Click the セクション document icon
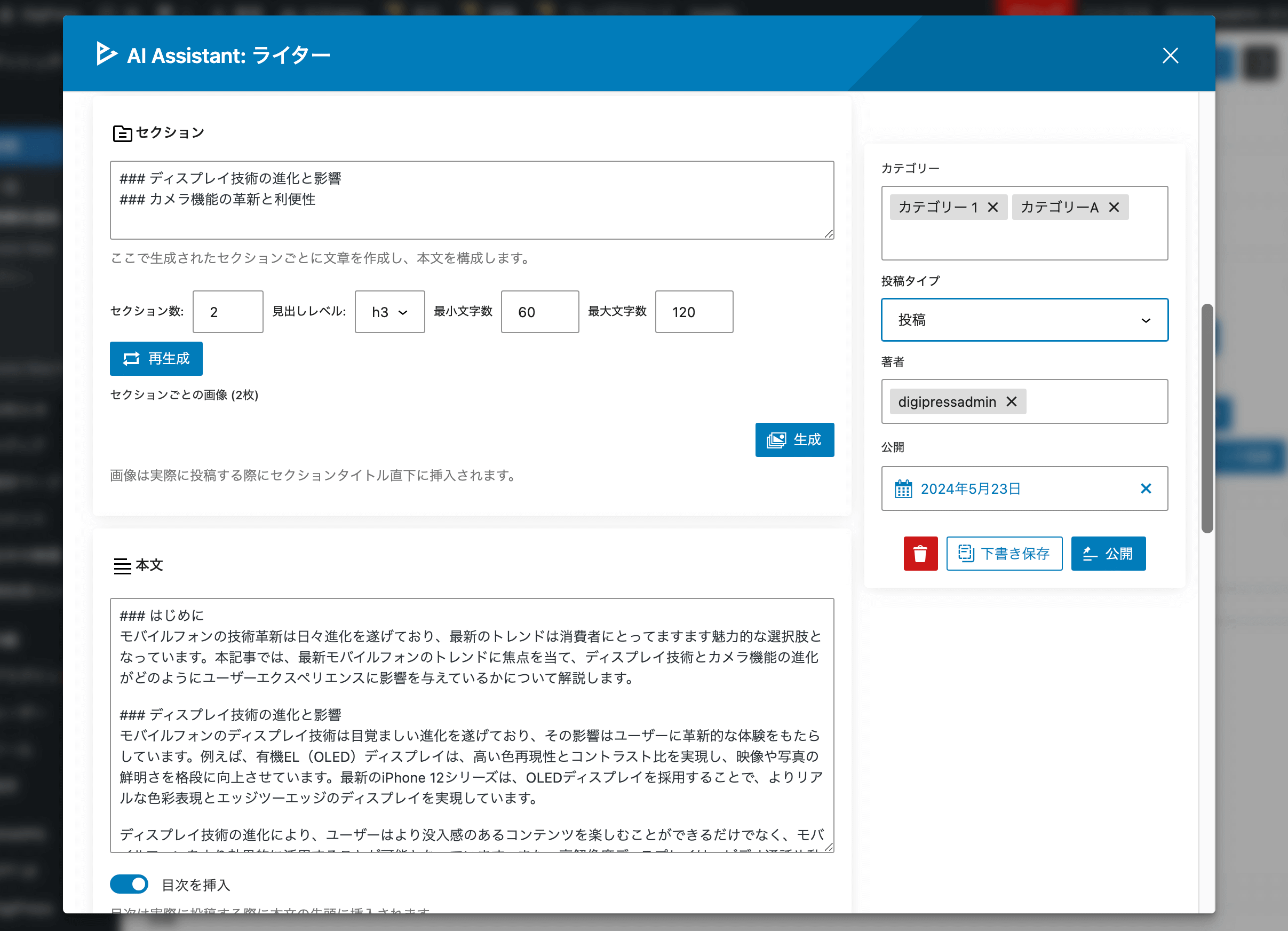This screenshot has height=931, width=1288. point(122,133)
